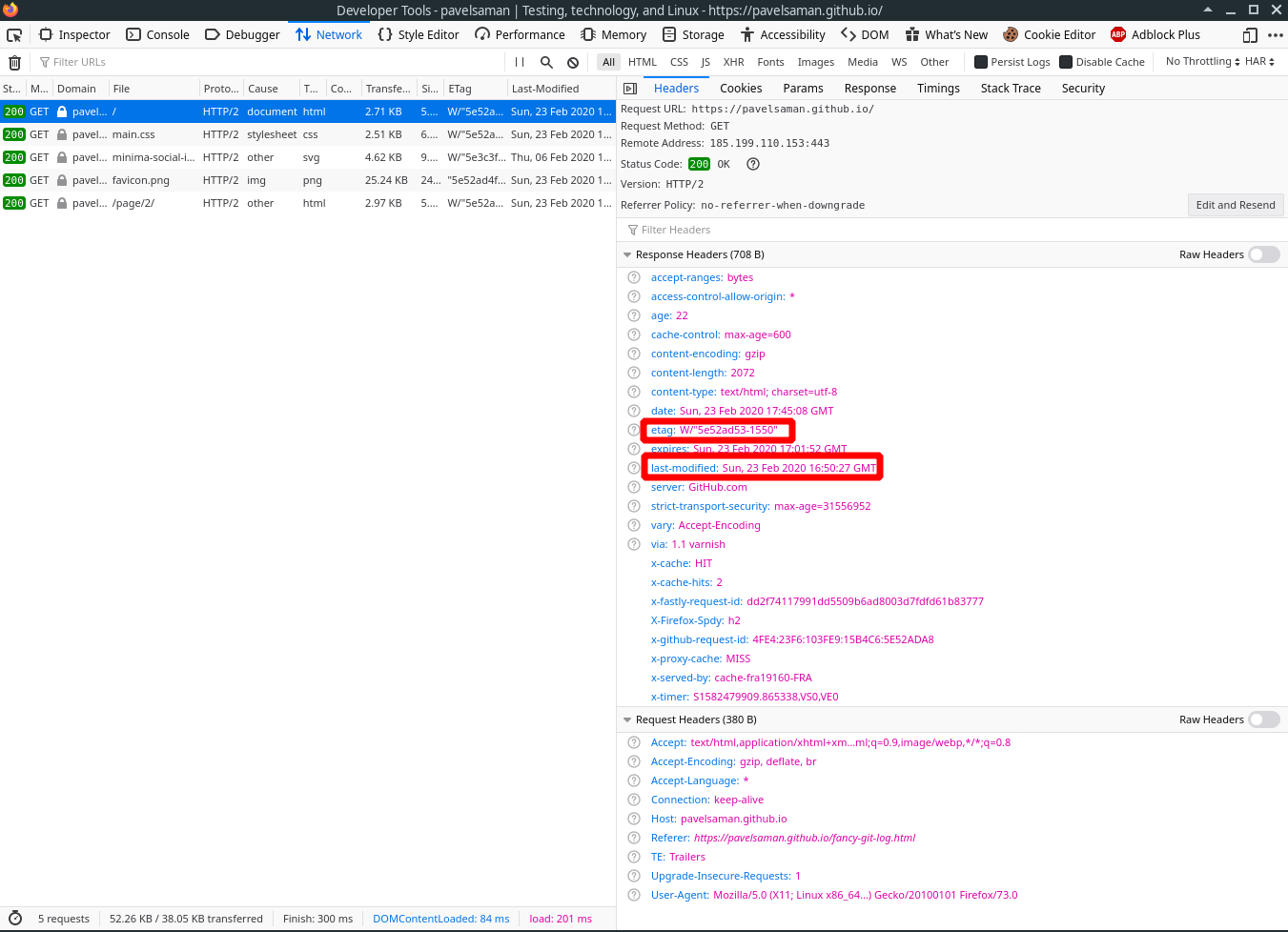Select the main.css request row

[x=308, y=134]
